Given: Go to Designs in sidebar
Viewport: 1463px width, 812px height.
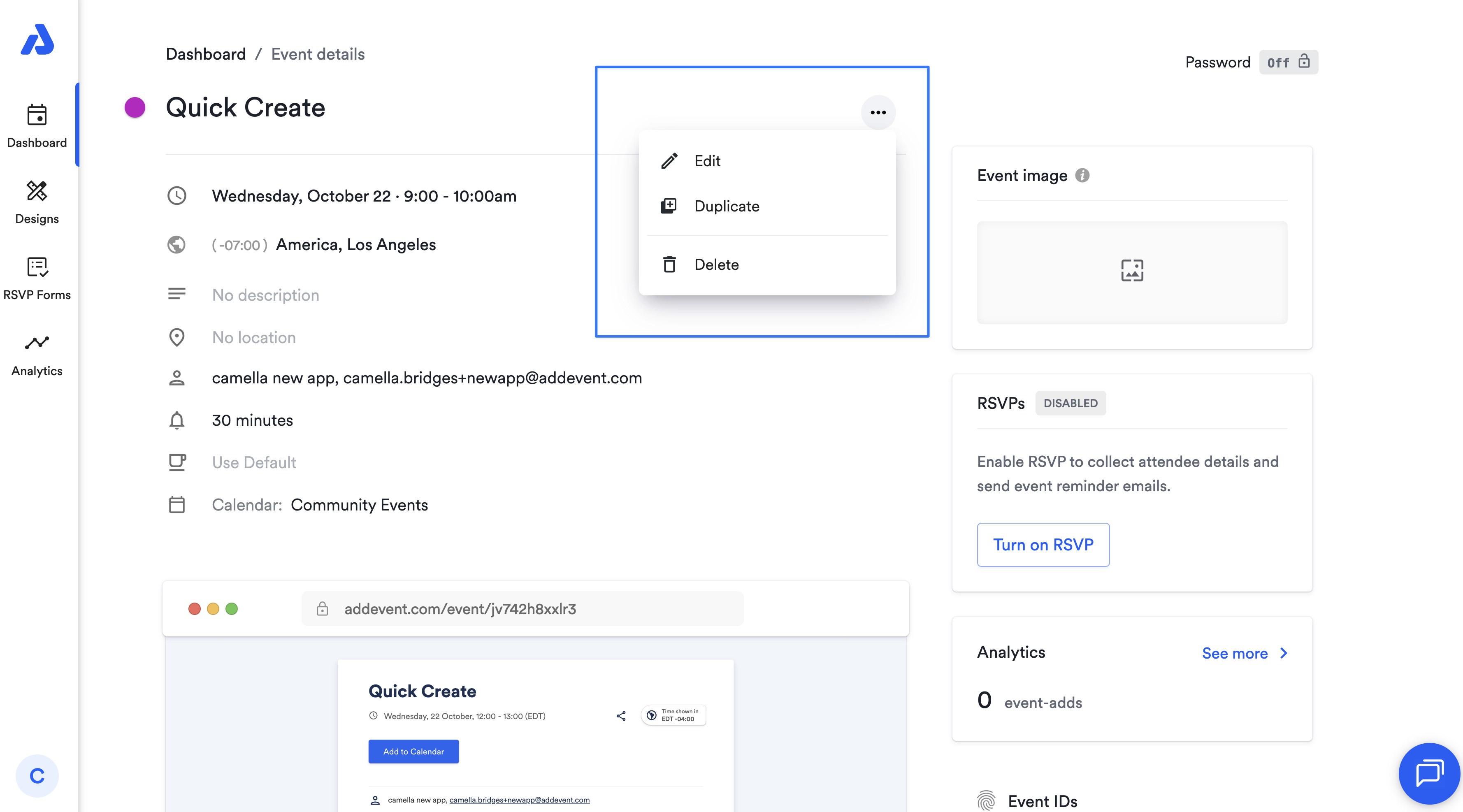Looking at the screenshot, I should (x=37, y=202).
